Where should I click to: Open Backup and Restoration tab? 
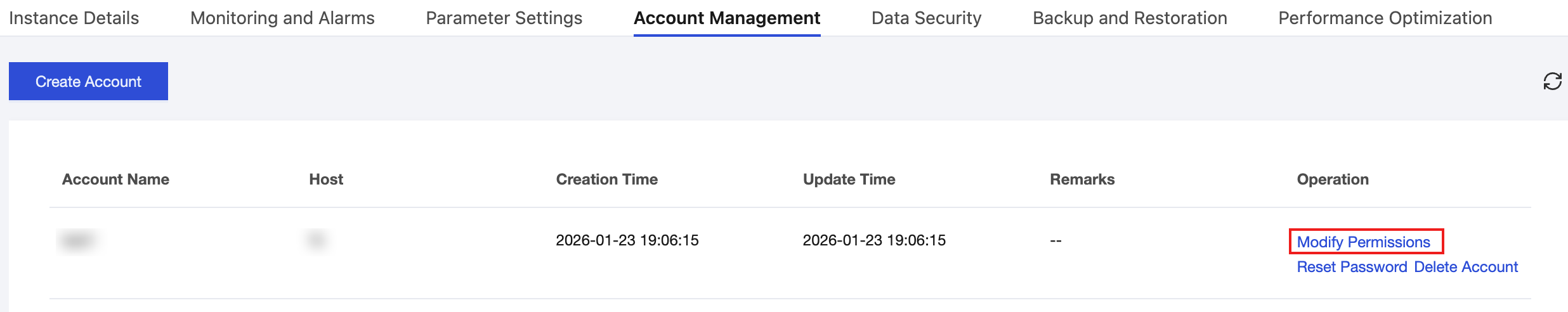pos(1130,18)
